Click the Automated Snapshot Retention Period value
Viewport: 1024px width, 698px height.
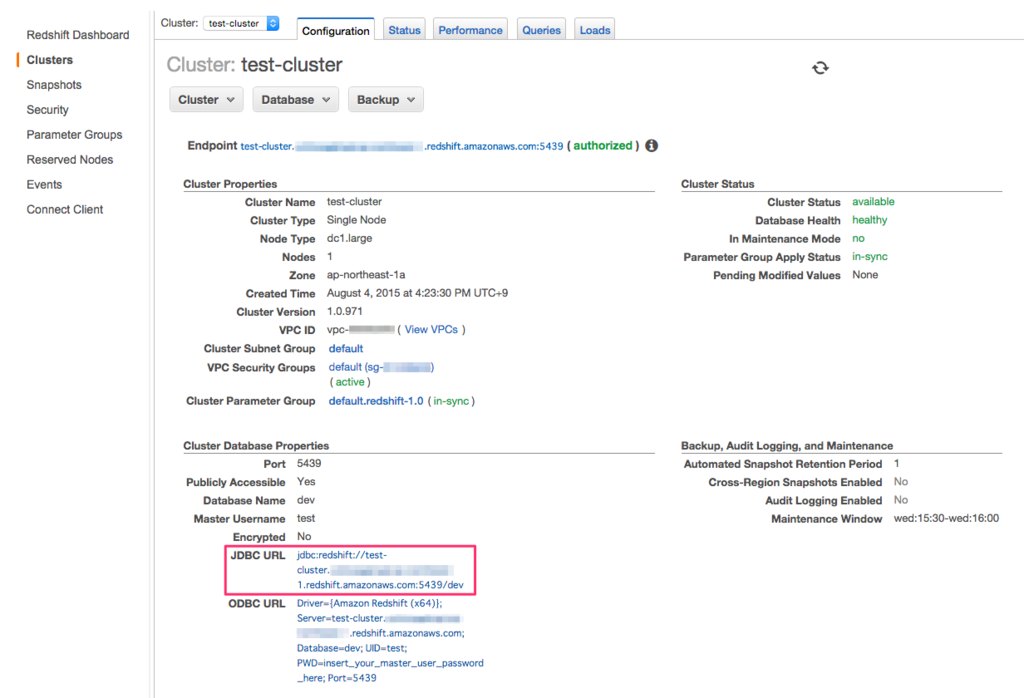click(x=897, y=464)
